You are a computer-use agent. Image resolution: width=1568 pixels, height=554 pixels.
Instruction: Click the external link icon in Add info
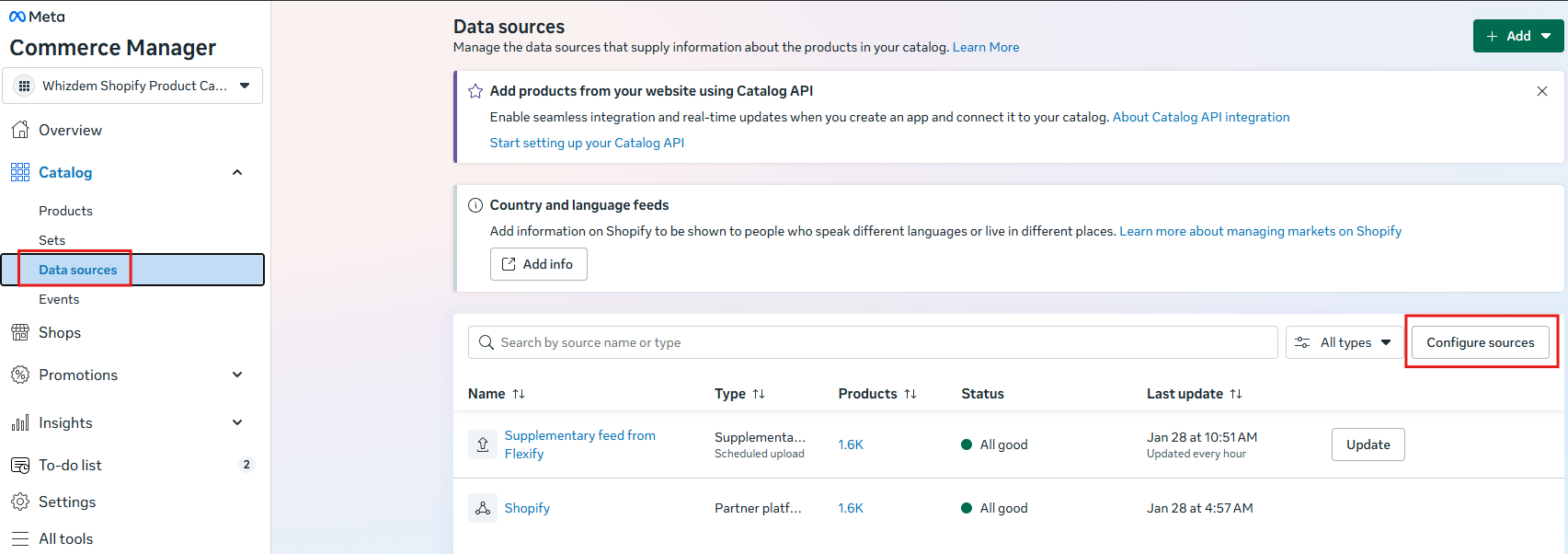click(x=509, y=264)
